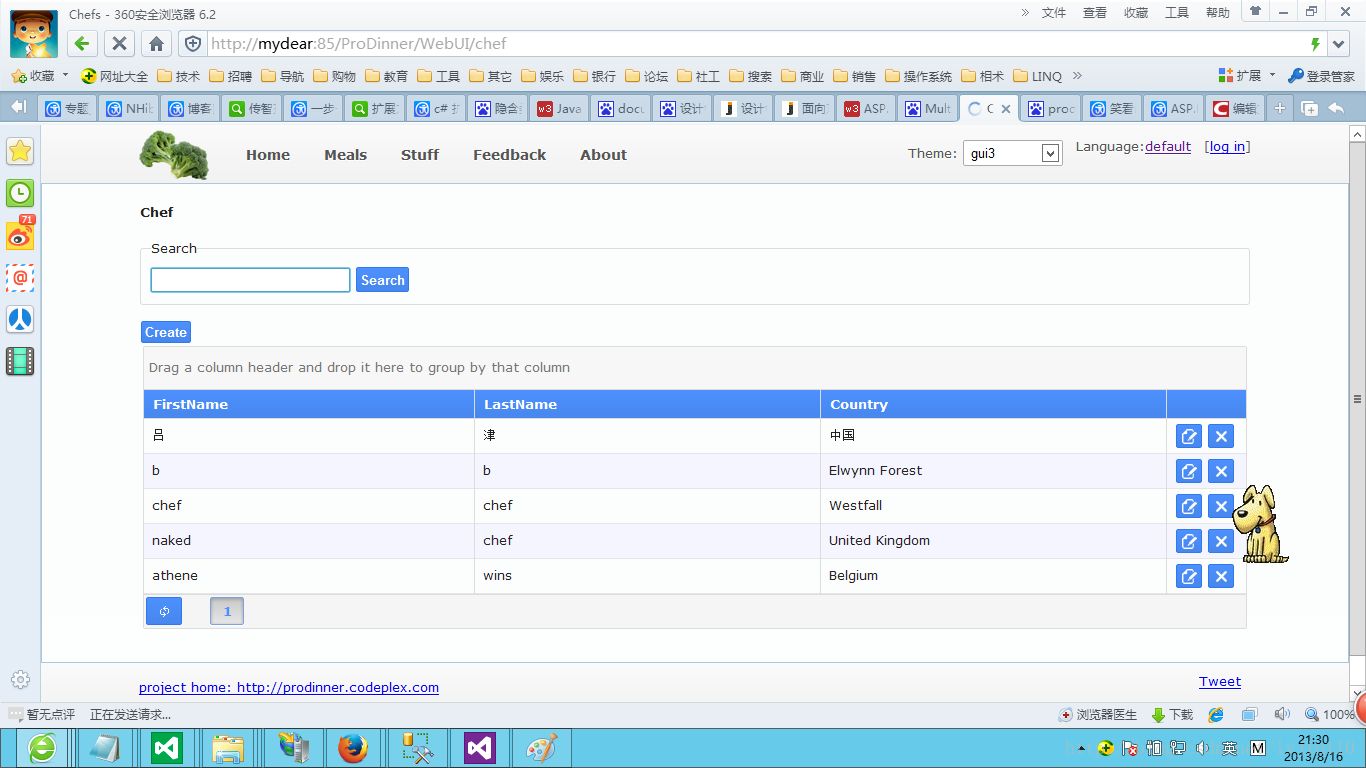This screenshot has width=1366, height=768.
Task: Stop page loading with X icon
Action: coord(119,44)
